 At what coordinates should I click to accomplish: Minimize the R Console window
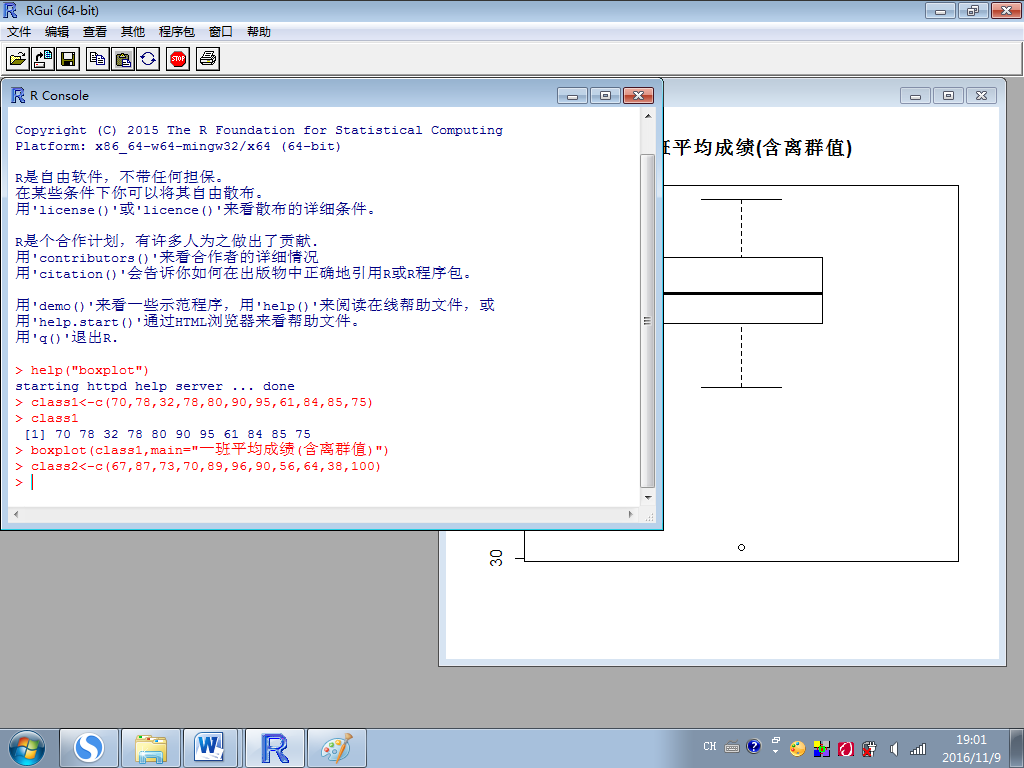572,96
